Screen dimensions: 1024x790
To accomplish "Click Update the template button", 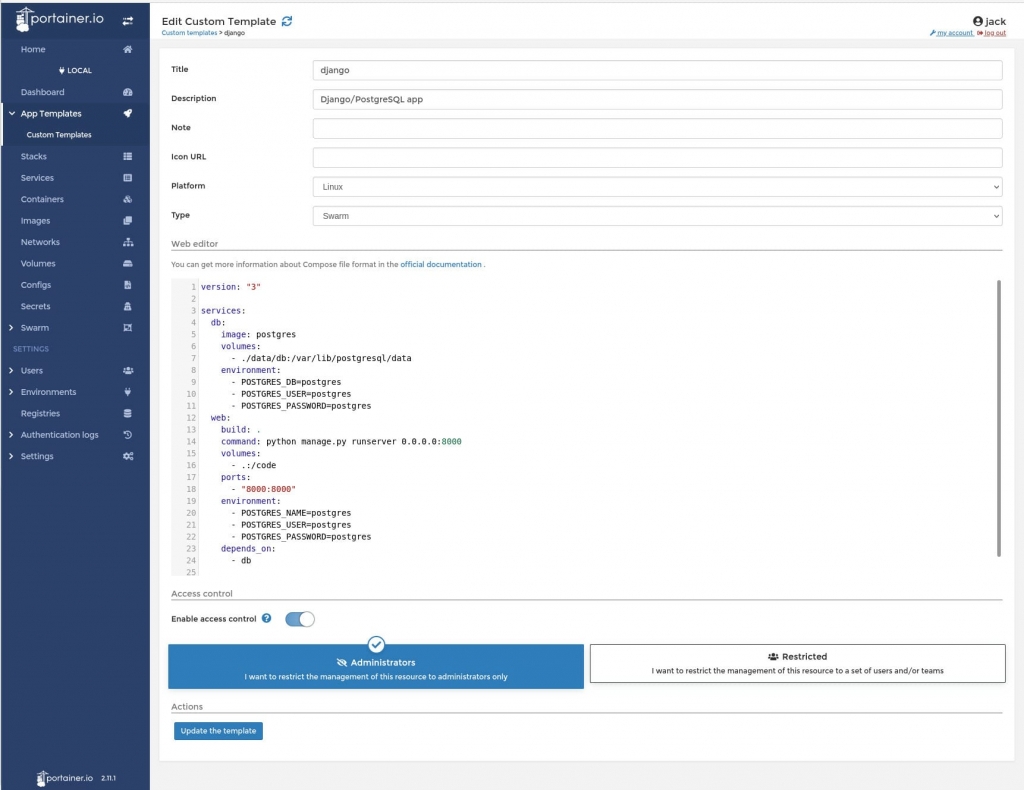I will click(x=218, y=731).
